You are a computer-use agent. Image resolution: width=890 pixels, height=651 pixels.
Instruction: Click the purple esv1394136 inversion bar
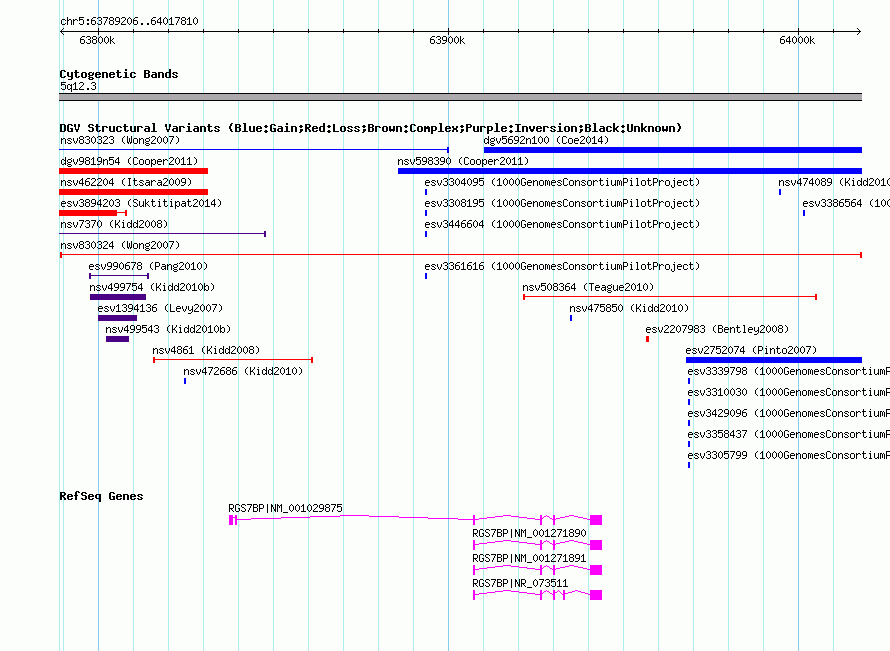click(117, 318)
